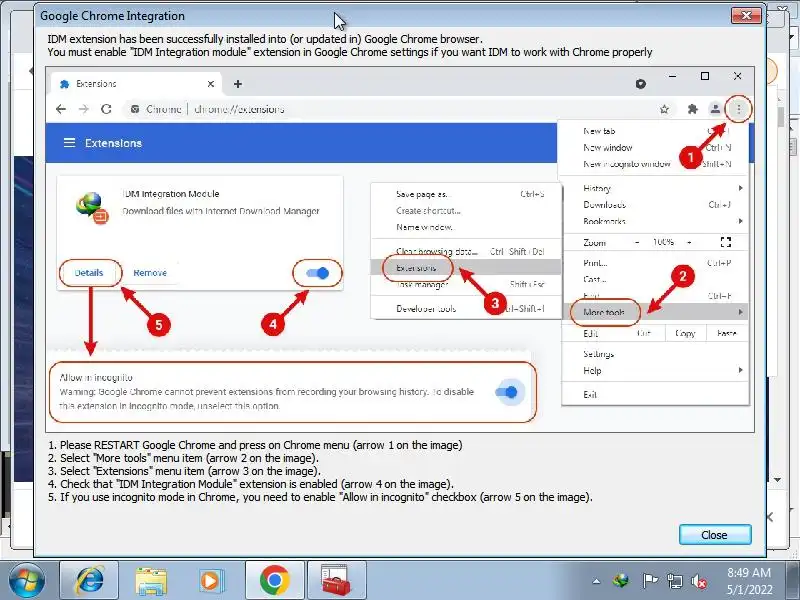Click the IDM globe icon in system tray
The width and height of the screenshot is (800, 600).
click(x=621, y=581)
